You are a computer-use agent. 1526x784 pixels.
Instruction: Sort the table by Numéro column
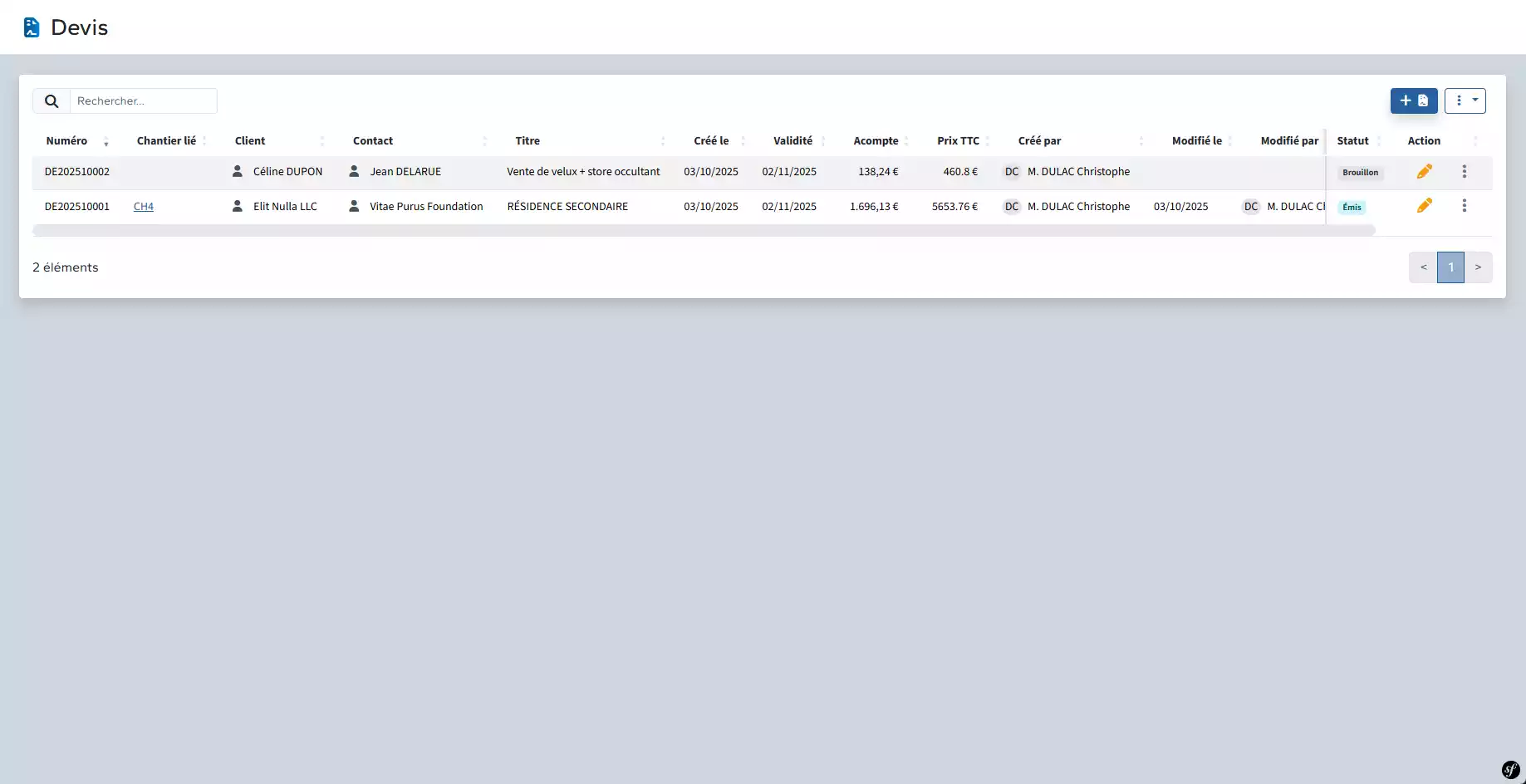coord(66,141)
